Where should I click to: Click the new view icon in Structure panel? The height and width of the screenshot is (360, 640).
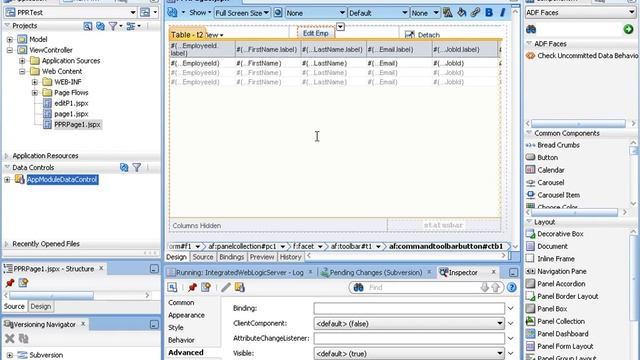[23, 282]
